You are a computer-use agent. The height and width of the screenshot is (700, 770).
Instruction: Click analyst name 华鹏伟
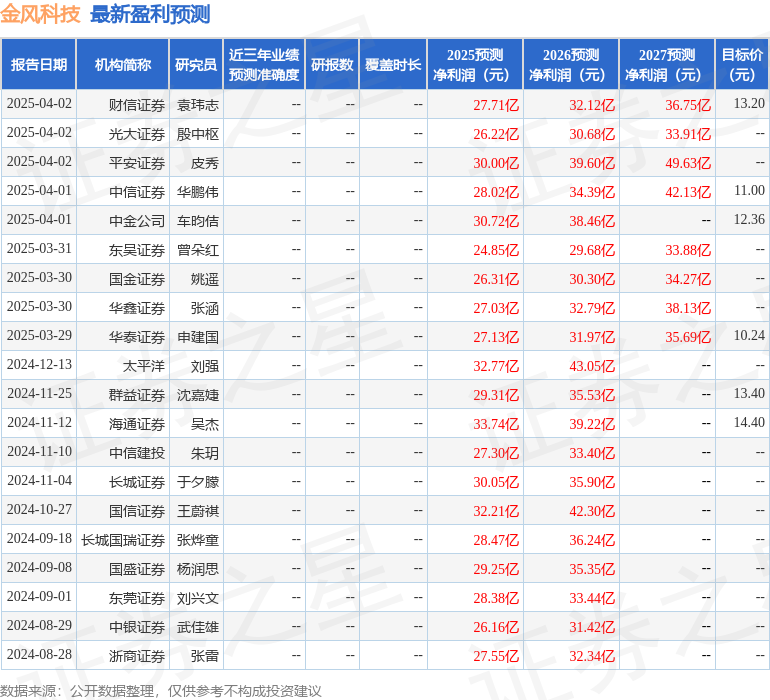[x=198, y=191]
